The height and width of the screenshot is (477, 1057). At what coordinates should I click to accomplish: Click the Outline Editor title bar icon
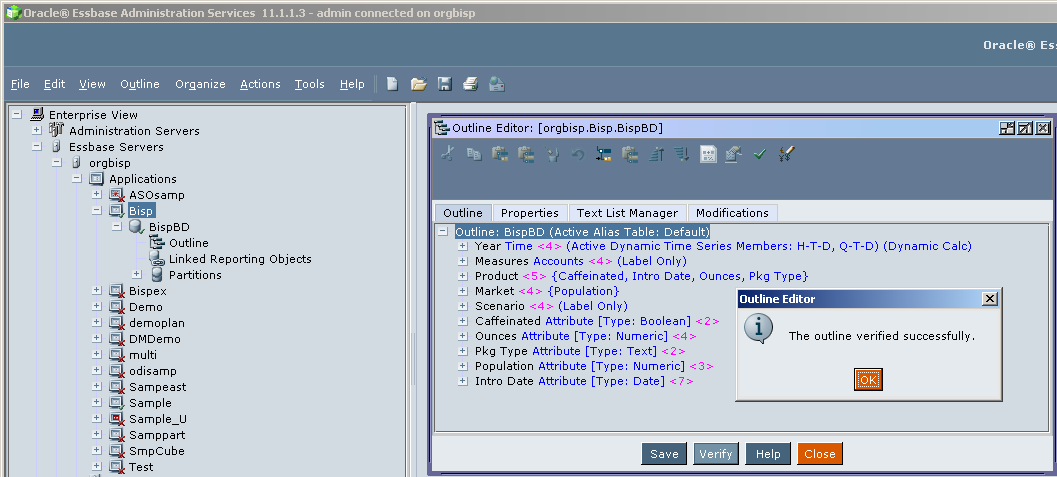(441, 128)
